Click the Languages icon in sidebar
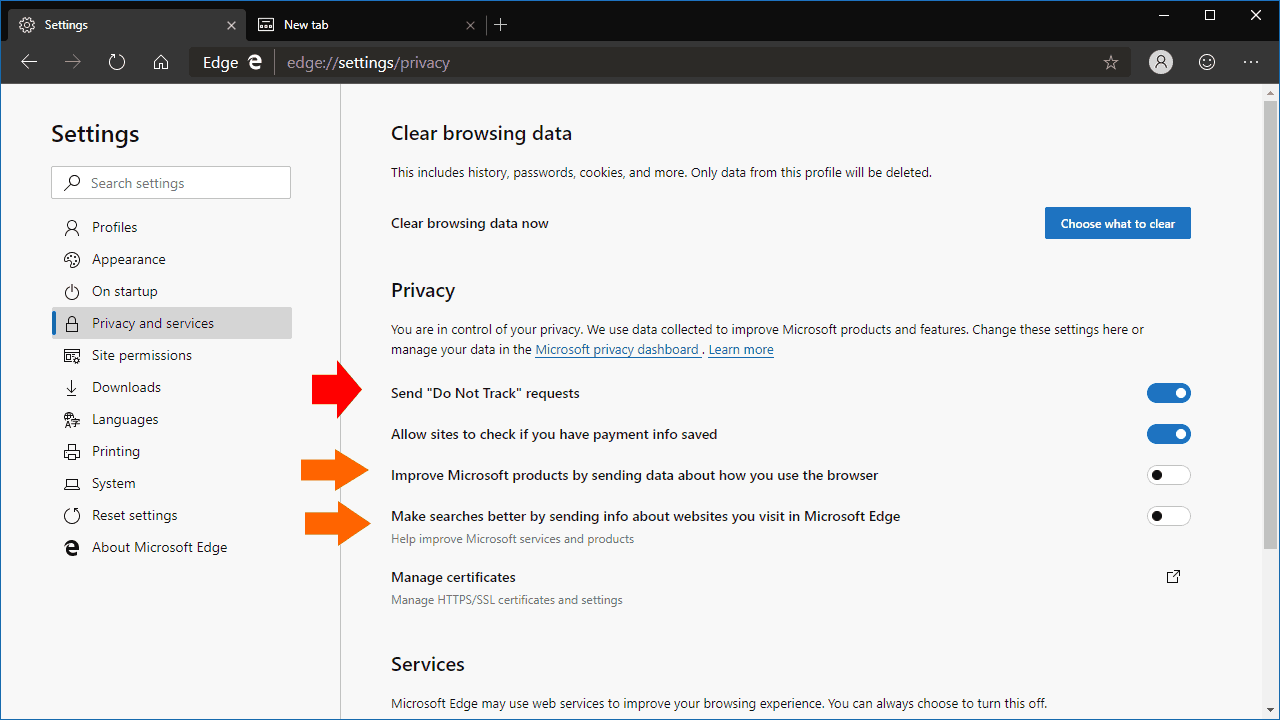The image size is (1280, 720). tap(72, 419)
